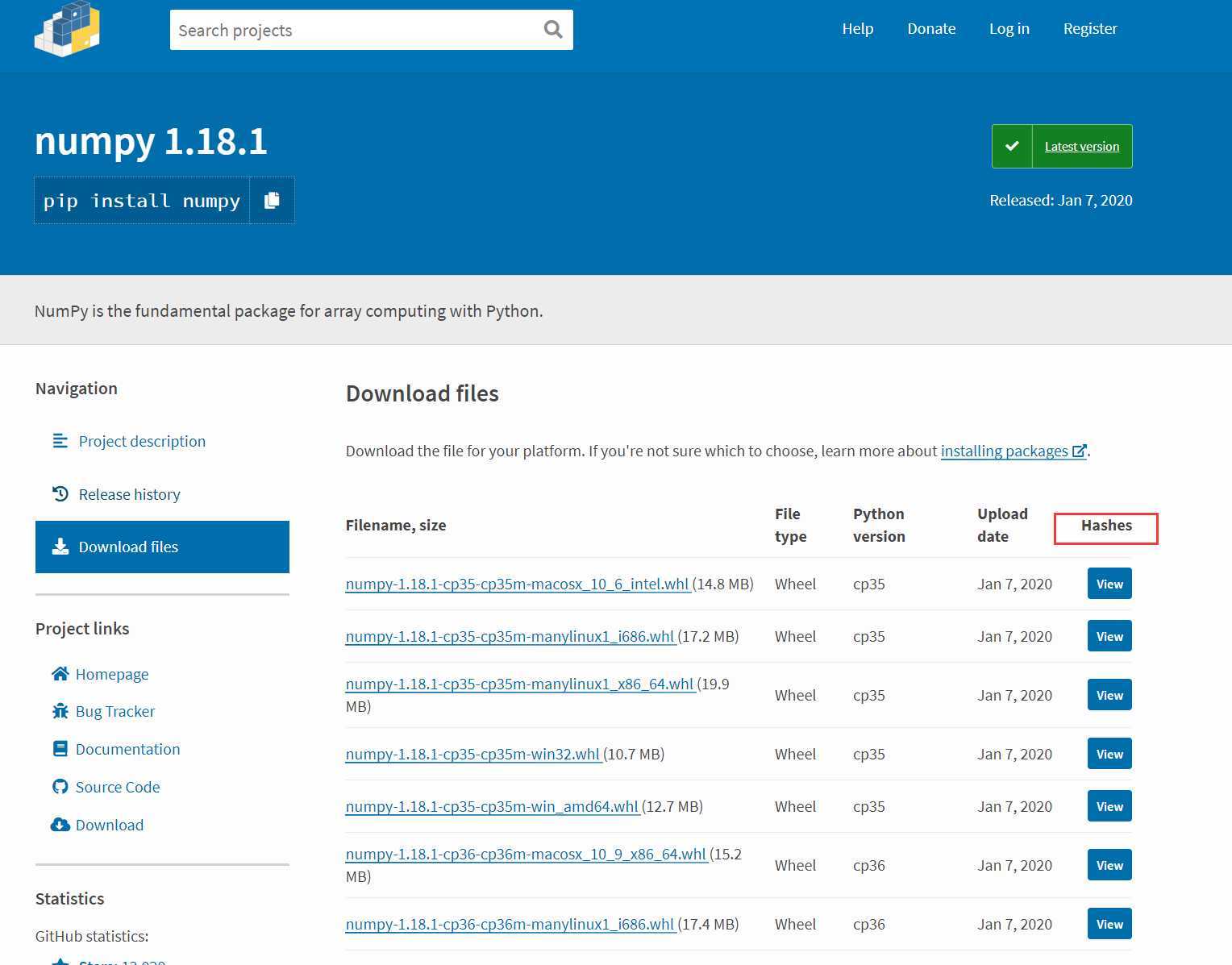This screenshot has height=965, width=1232.
Task: Open the Source Code project link
Action: 118,787
